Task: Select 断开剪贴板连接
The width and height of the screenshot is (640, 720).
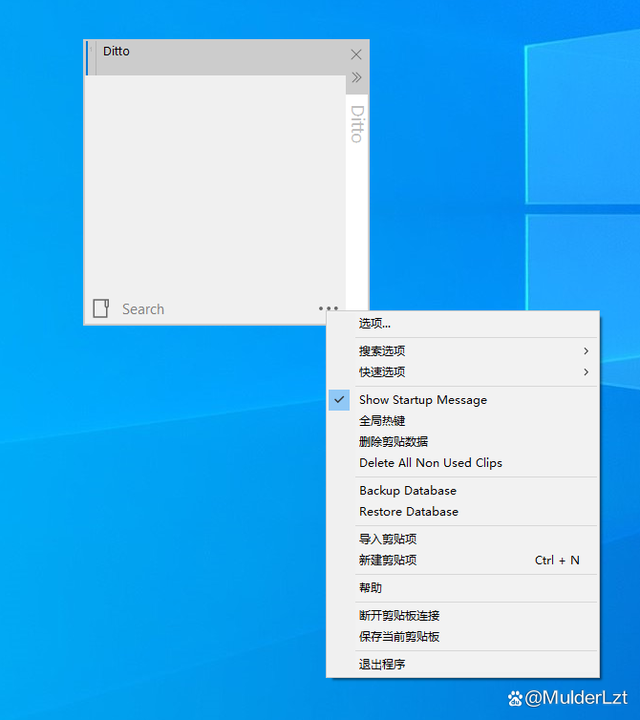Action: (x=462, y=616)
